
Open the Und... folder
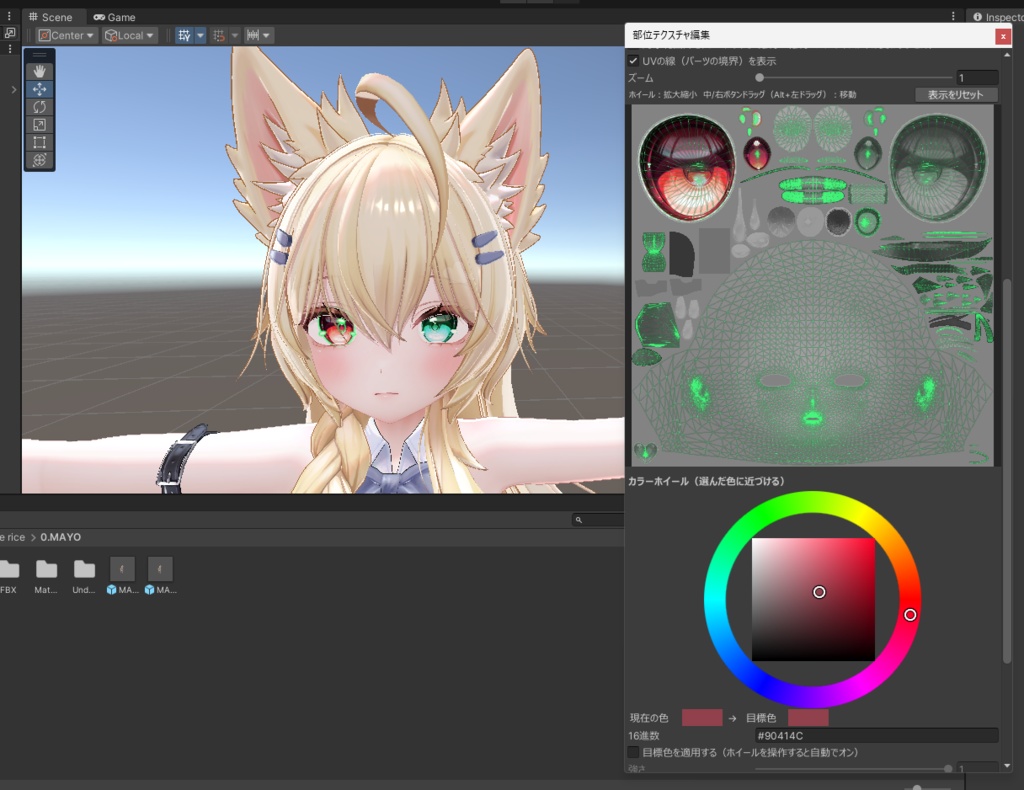(x=84, y=575)
